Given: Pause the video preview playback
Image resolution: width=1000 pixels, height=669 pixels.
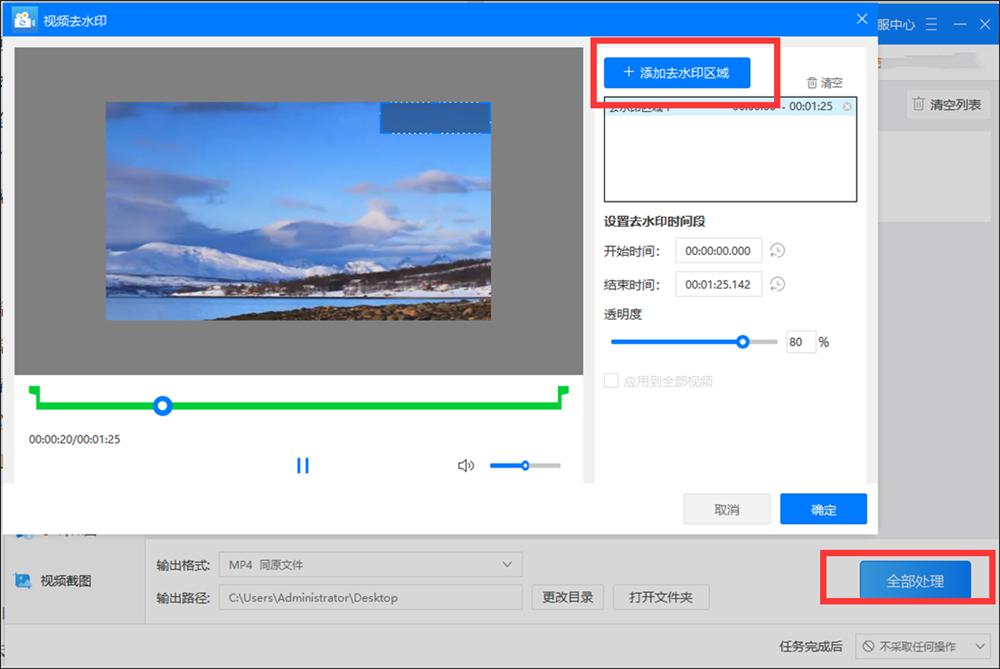Looking at the screenshot, I should 303,465.
